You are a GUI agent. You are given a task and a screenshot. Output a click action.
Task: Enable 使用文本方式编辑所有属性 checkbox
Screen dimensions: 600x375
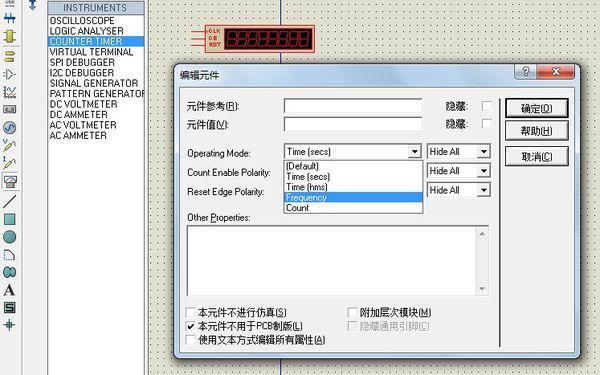click(x=190, y=339)
